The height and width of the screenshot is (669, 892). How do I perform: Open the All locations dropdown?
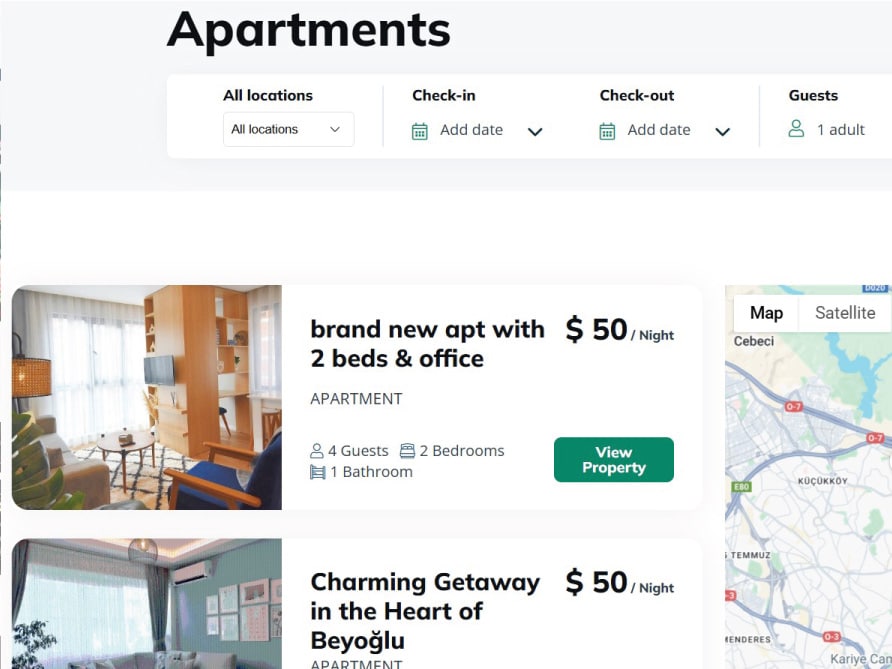pyautogui.click(x=288, y=129)
